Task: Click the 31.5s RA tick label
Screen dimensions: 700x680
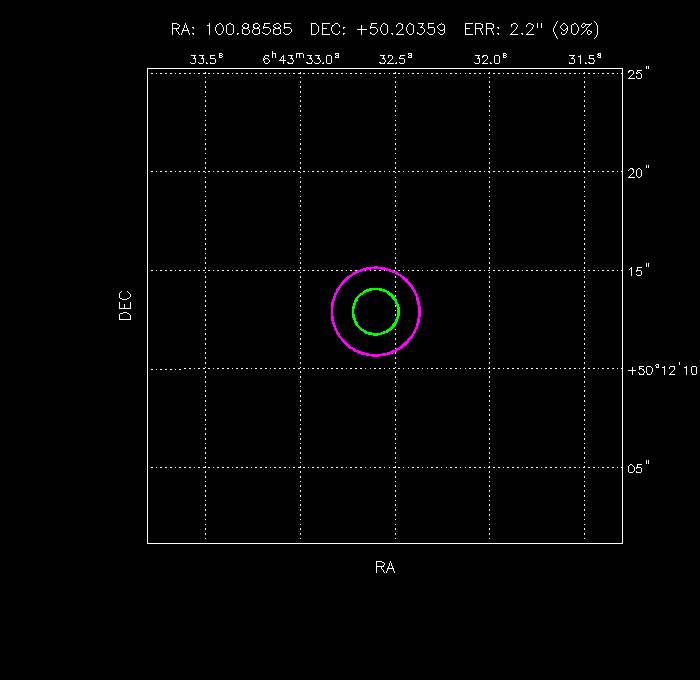Action: [x=585, y=59]
